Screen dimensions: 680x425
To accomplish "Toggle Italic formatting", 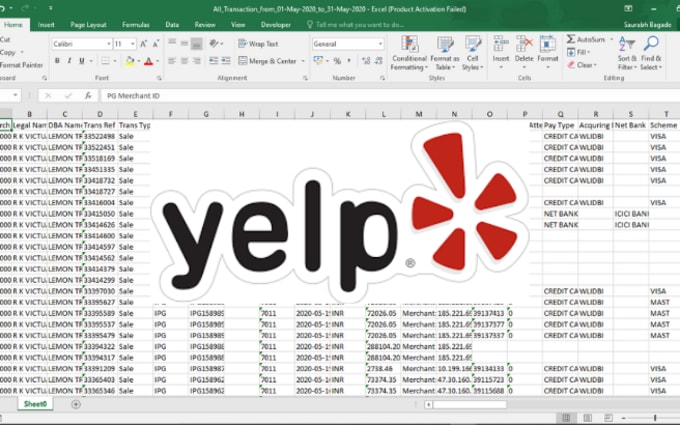I will click(x=69, y=61).
